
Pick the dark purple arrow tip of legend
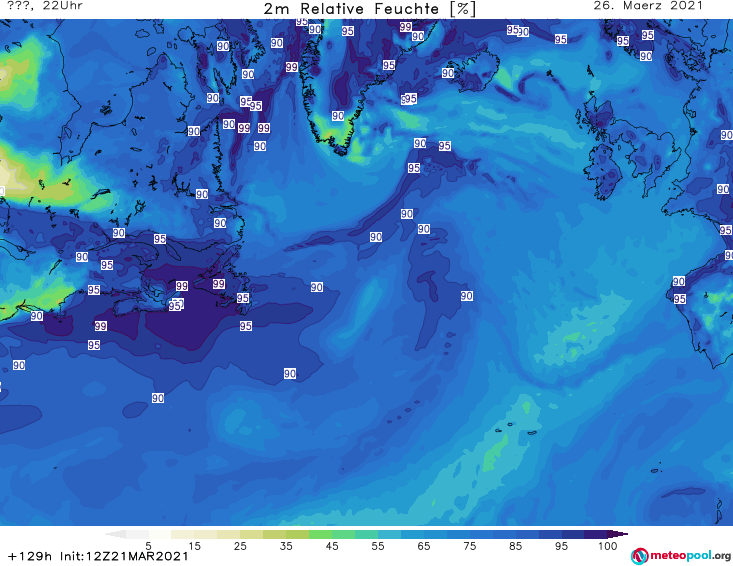618,534
